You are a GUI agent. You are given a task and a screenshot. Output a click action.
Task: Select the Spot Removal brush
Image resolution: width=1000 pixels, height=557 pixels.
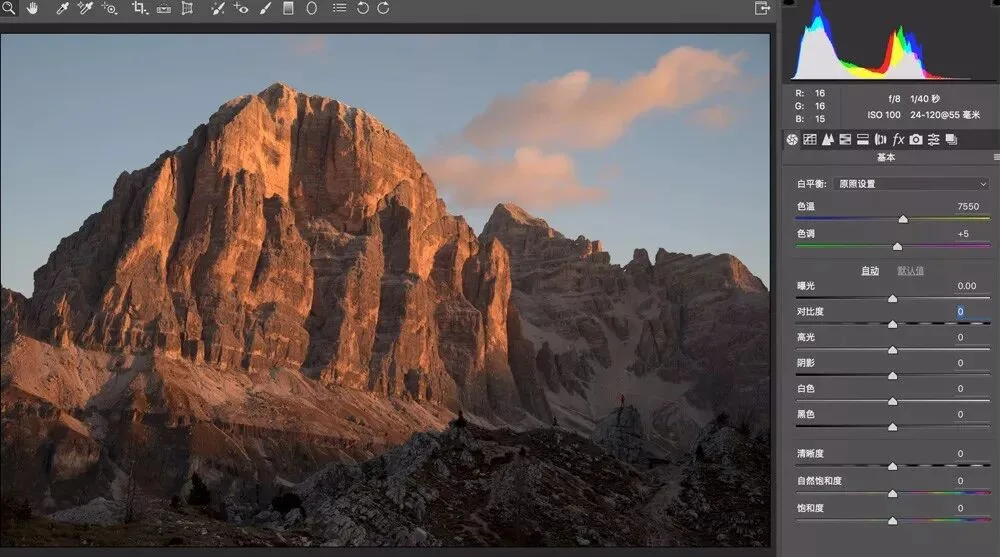(x=218, y=8)
